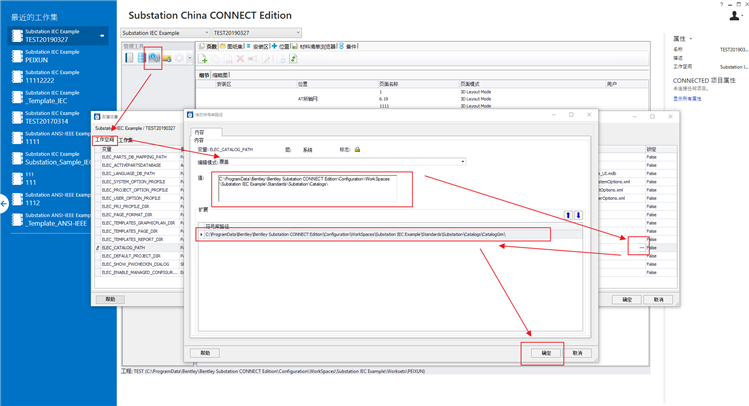Open recent workset TEST20170314
The image size is (749, 406).
coord(50,118)
